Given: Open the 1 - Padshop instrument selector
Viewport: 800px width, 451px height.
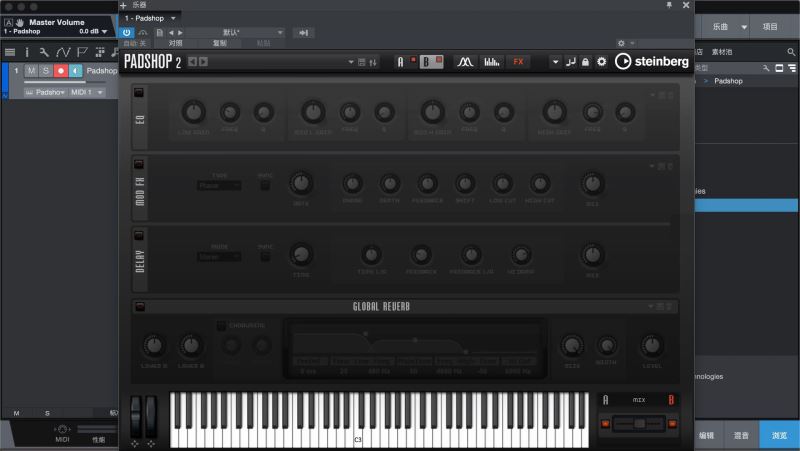Looking at the screenshot, I should pyautogui.click(x=150, y=18).
